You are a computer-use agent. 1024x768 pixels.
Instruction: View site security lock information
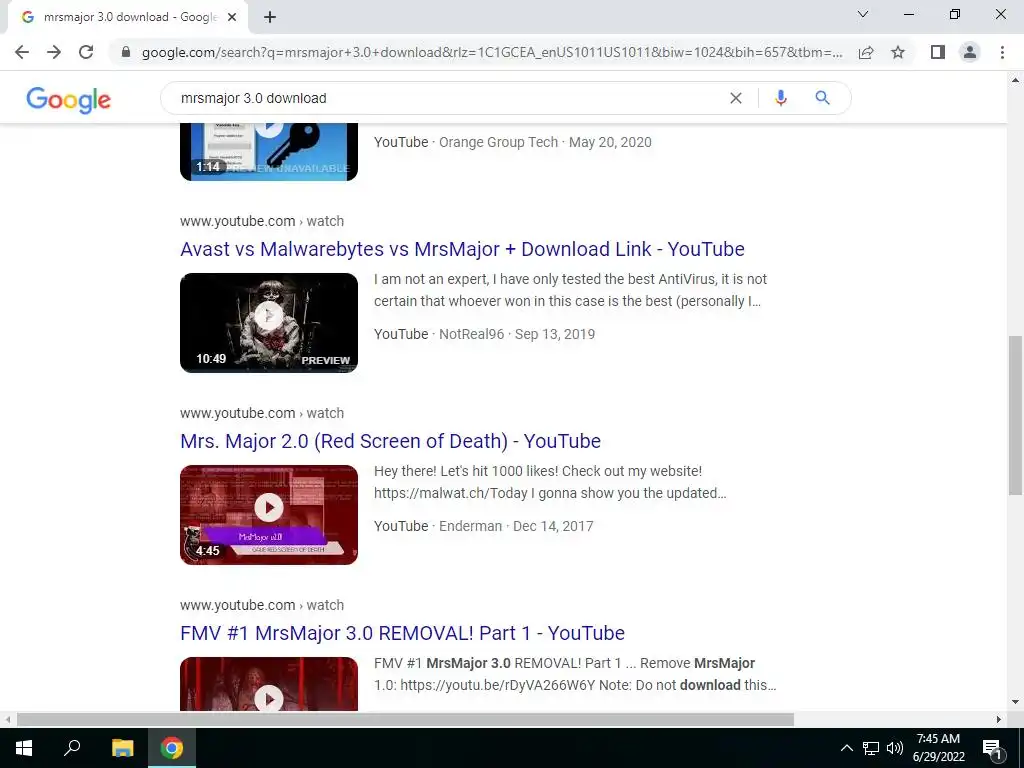[126, 52]
